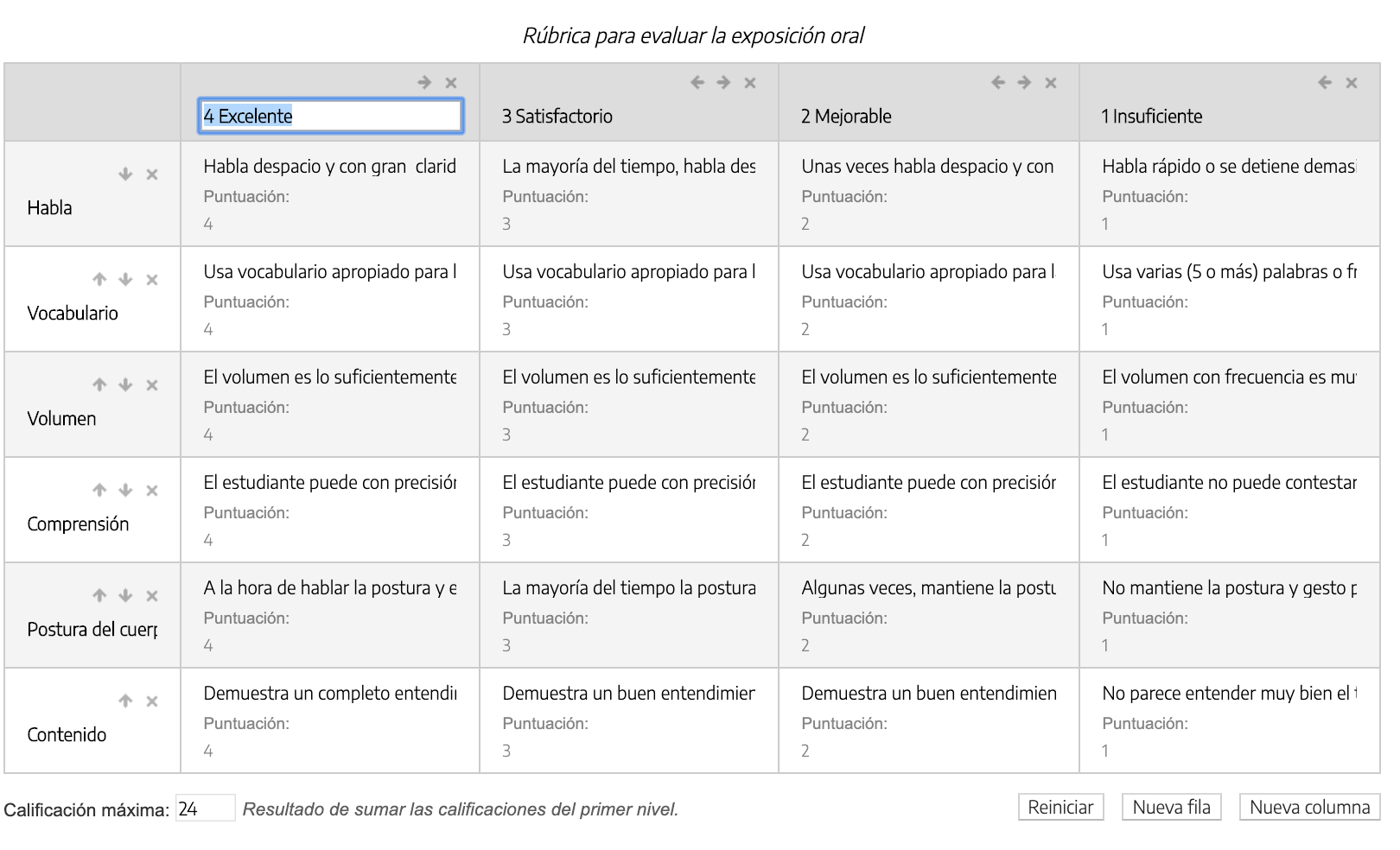The height and width of the screenshot is (850, 1400).
Task: Edit the "Calificación máxima" value field
Action: (x=205, y=810)
